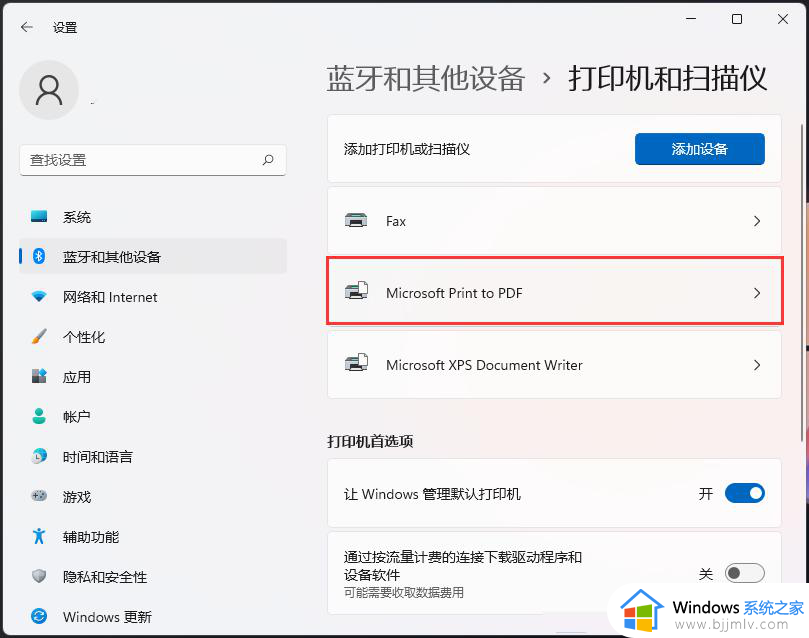This screenshot has width=809, height=638.
Task: Click the Bluetooth icon in the sidebar
Action: pyautogui.click(x=39, y=256)
